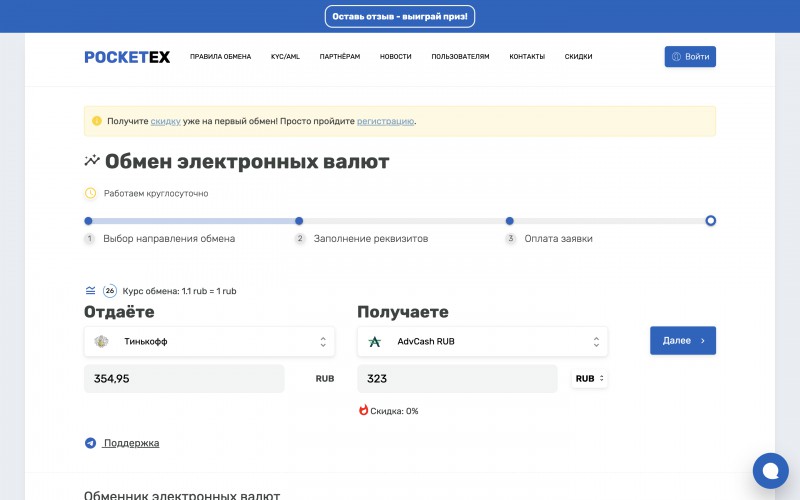Viewport: 800px width, 500px height.
Task: Focus the 354,95 amount input
Action: pos(184,379)
